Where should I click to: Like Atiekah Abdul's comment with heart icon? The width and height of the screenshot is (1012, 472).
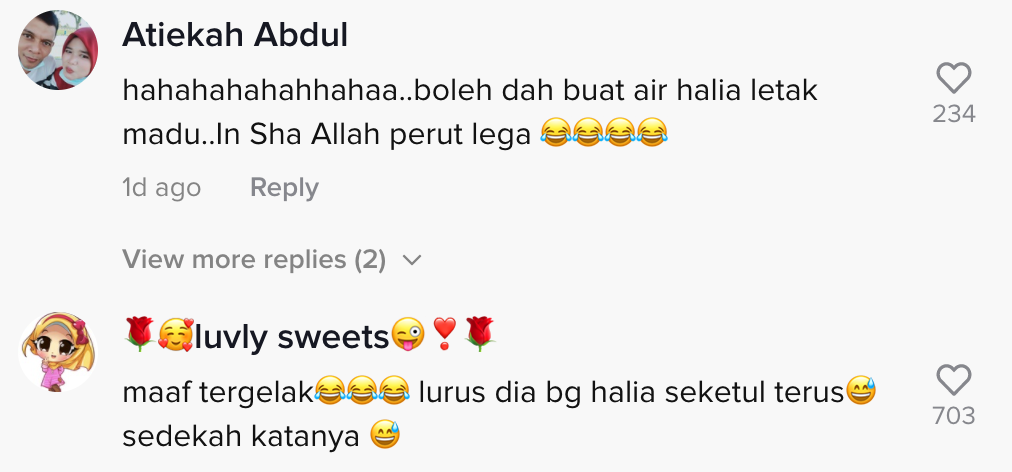953,78
